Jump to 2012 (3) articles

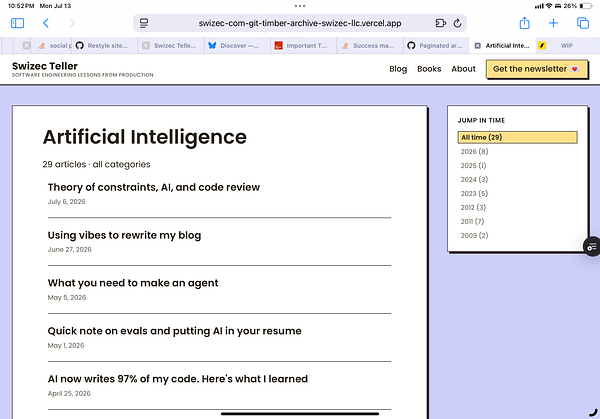[x=473, y=207]
